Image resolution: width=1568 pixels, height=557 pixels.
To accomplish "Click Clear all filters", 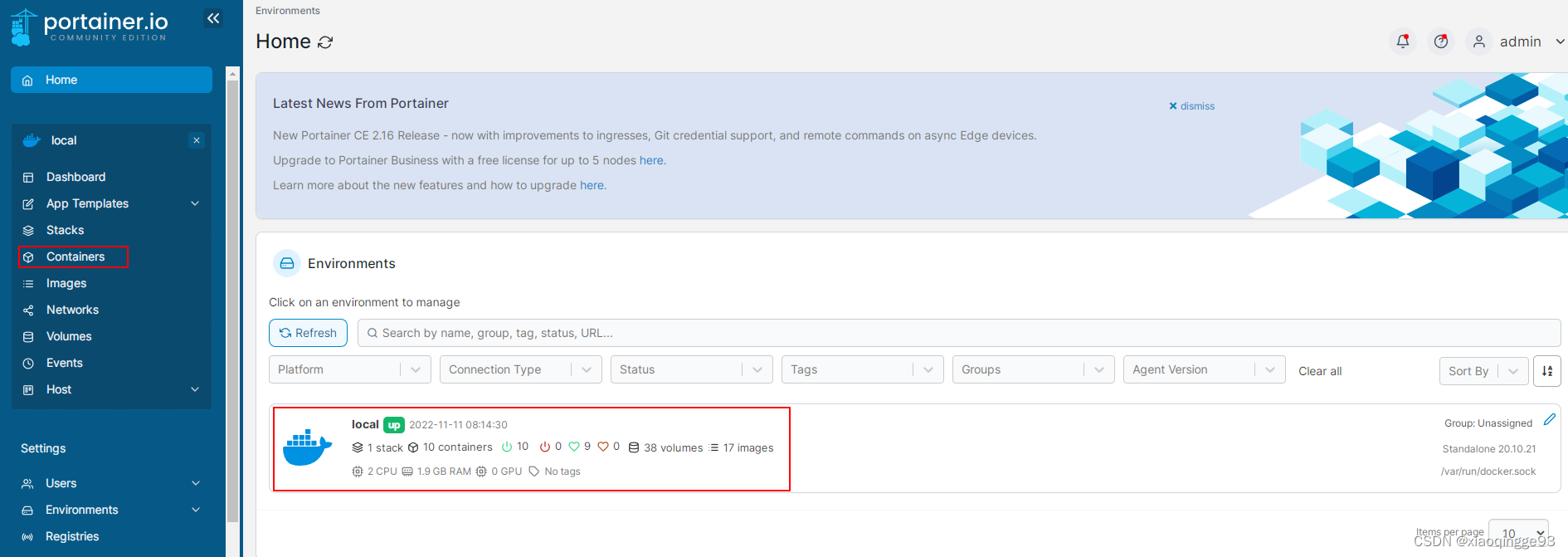I will (1320, 371).
